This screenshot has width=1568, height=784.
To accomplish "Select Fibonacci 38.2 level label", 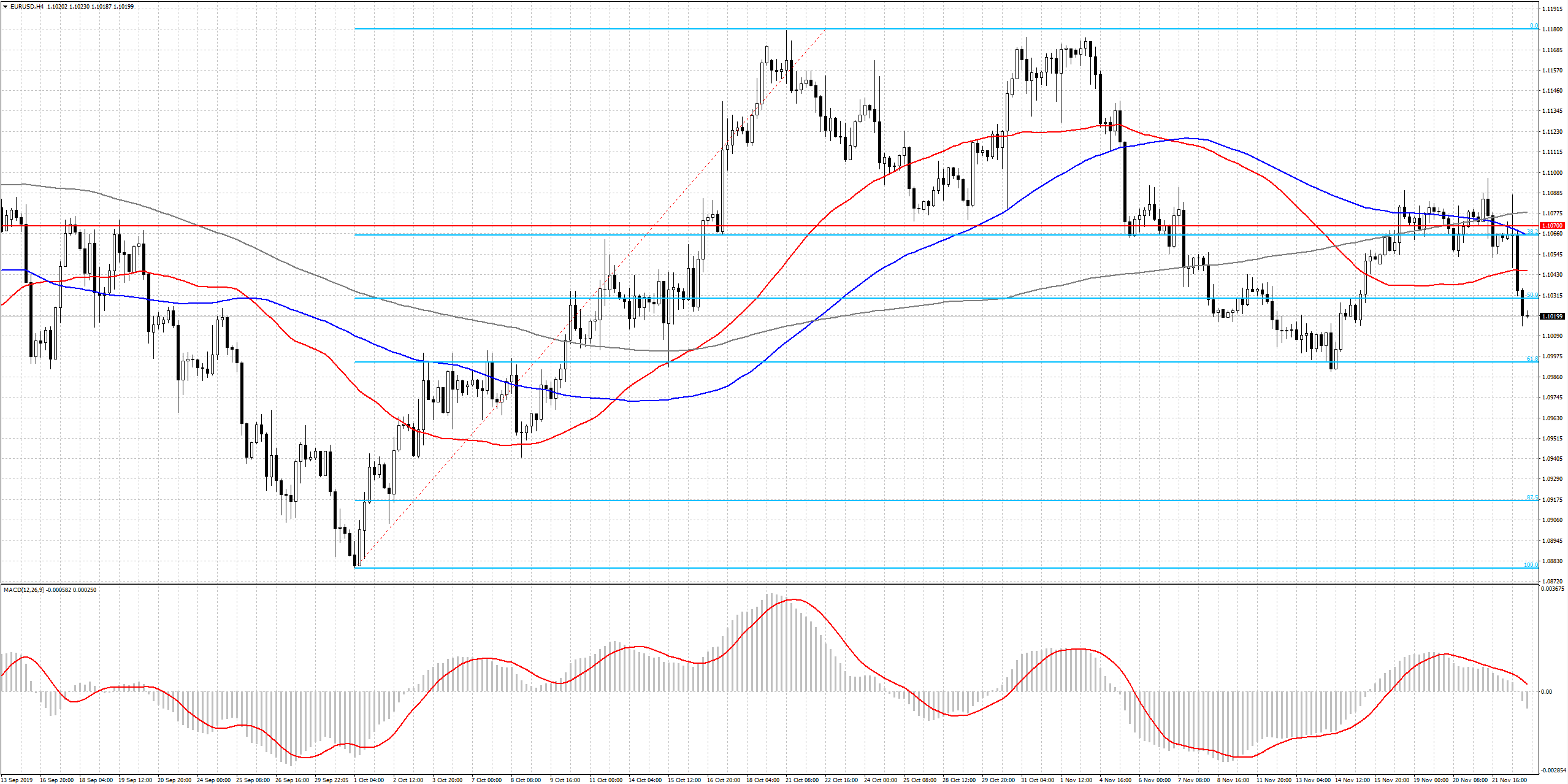I will click(1532, 232).
